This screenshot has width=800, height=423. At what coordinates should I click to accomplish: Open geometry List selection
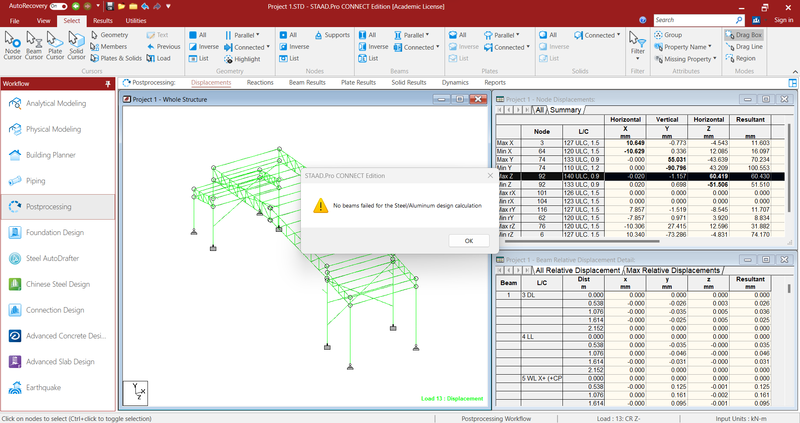[x=199, y=58]
